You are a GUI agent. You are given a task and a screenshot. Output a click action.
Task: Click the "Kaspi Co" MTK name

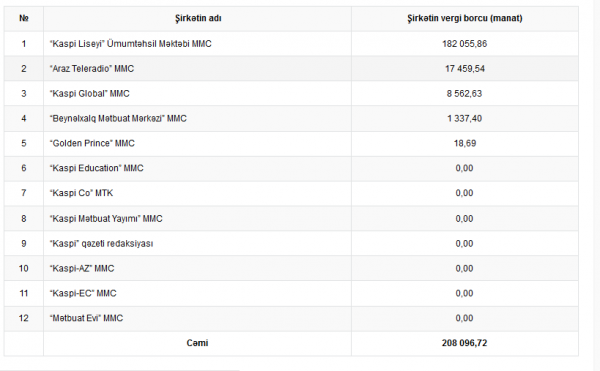(x=82, y=193)
